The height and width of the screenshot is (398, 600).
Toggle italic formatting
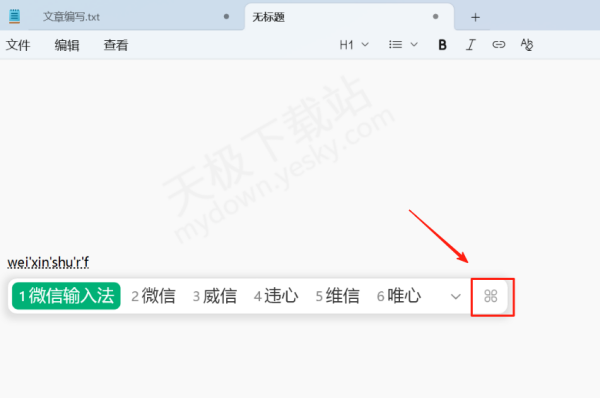pyautogui.click(x=471, y=45)
